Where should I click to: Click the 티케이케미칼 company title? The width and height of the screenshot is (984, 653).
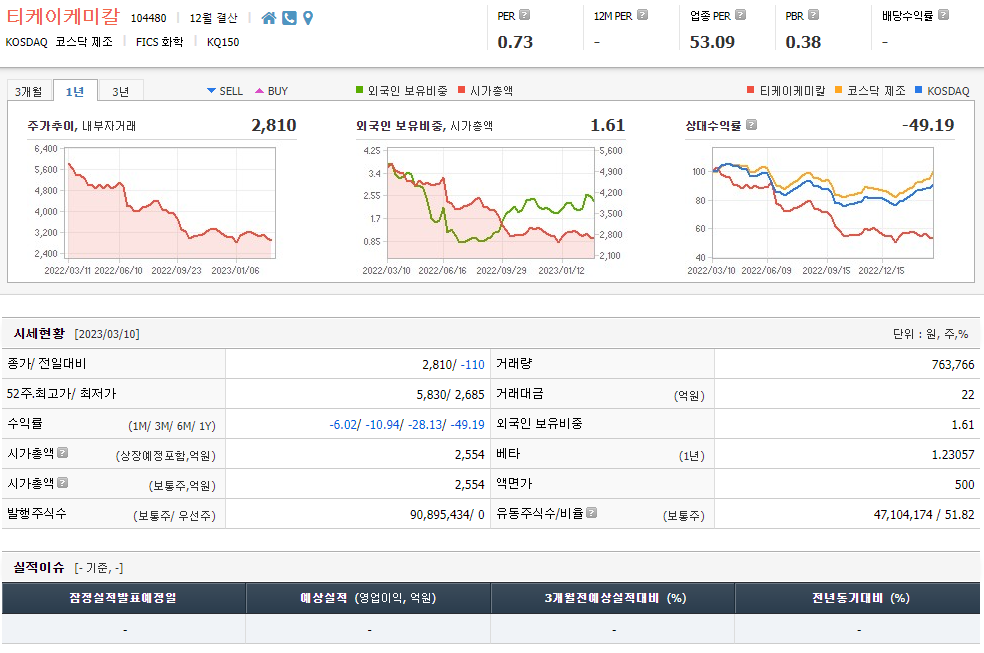[x=63, y=16]
